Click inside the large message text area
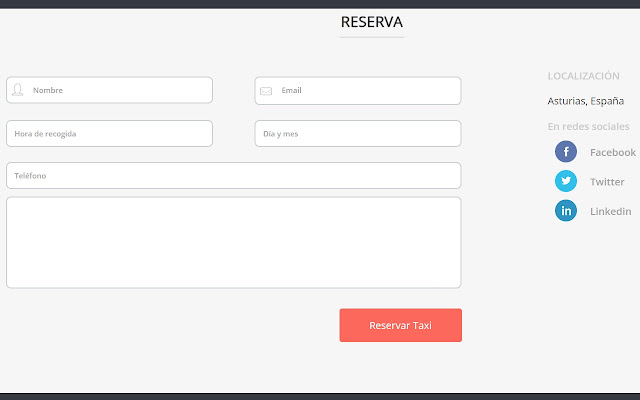 233,242
